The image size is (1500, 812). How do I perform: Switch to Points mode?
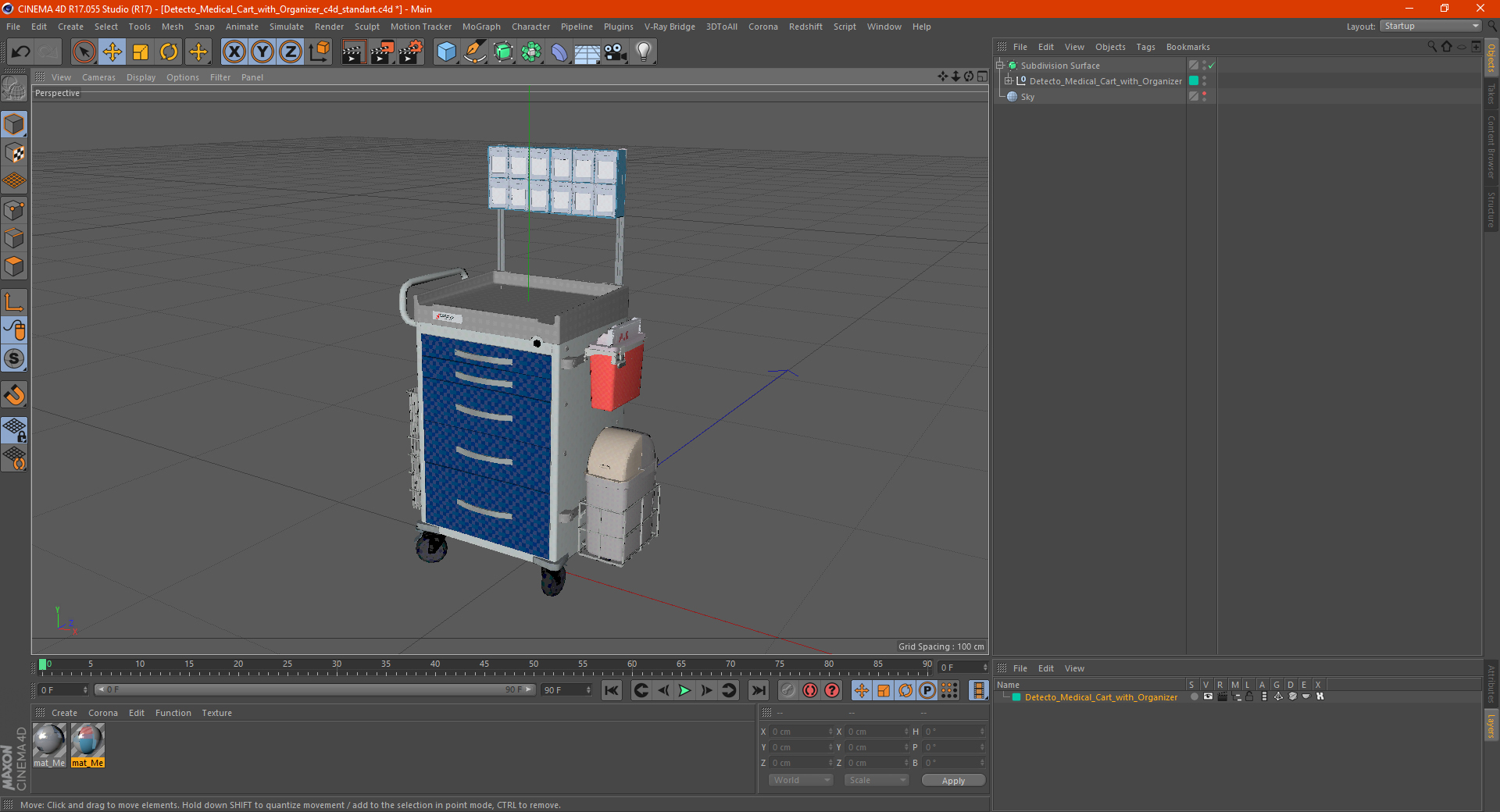pos(14,210)
